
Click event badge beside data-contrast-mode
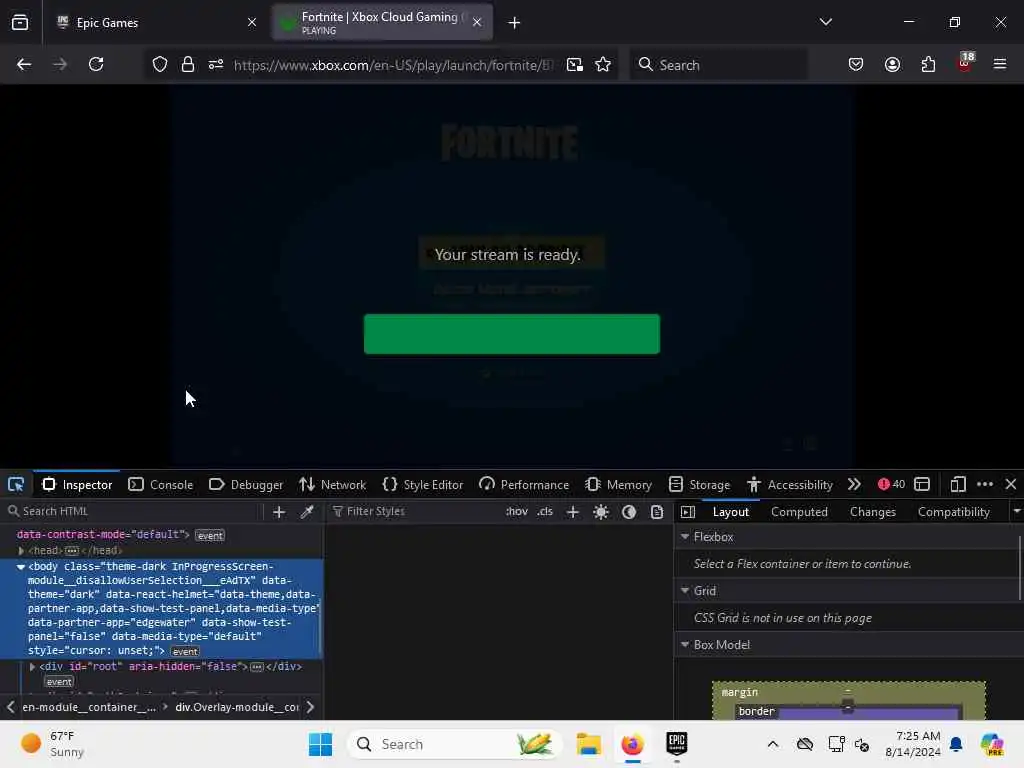pyautogui.click(x=210, y=536)
